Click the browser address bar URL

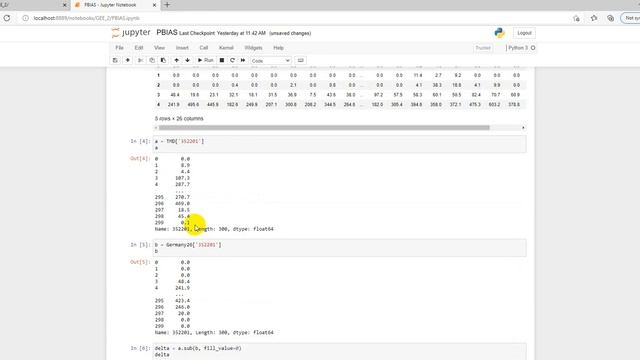[x=87, y=18]
